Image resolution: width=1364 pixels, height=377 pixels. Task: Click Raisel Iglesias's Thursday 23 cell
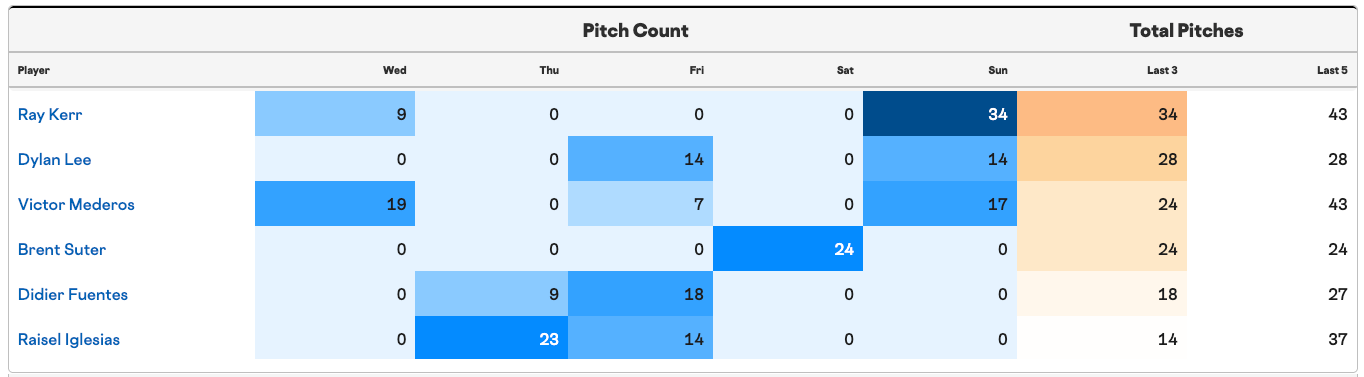(490, 339)
